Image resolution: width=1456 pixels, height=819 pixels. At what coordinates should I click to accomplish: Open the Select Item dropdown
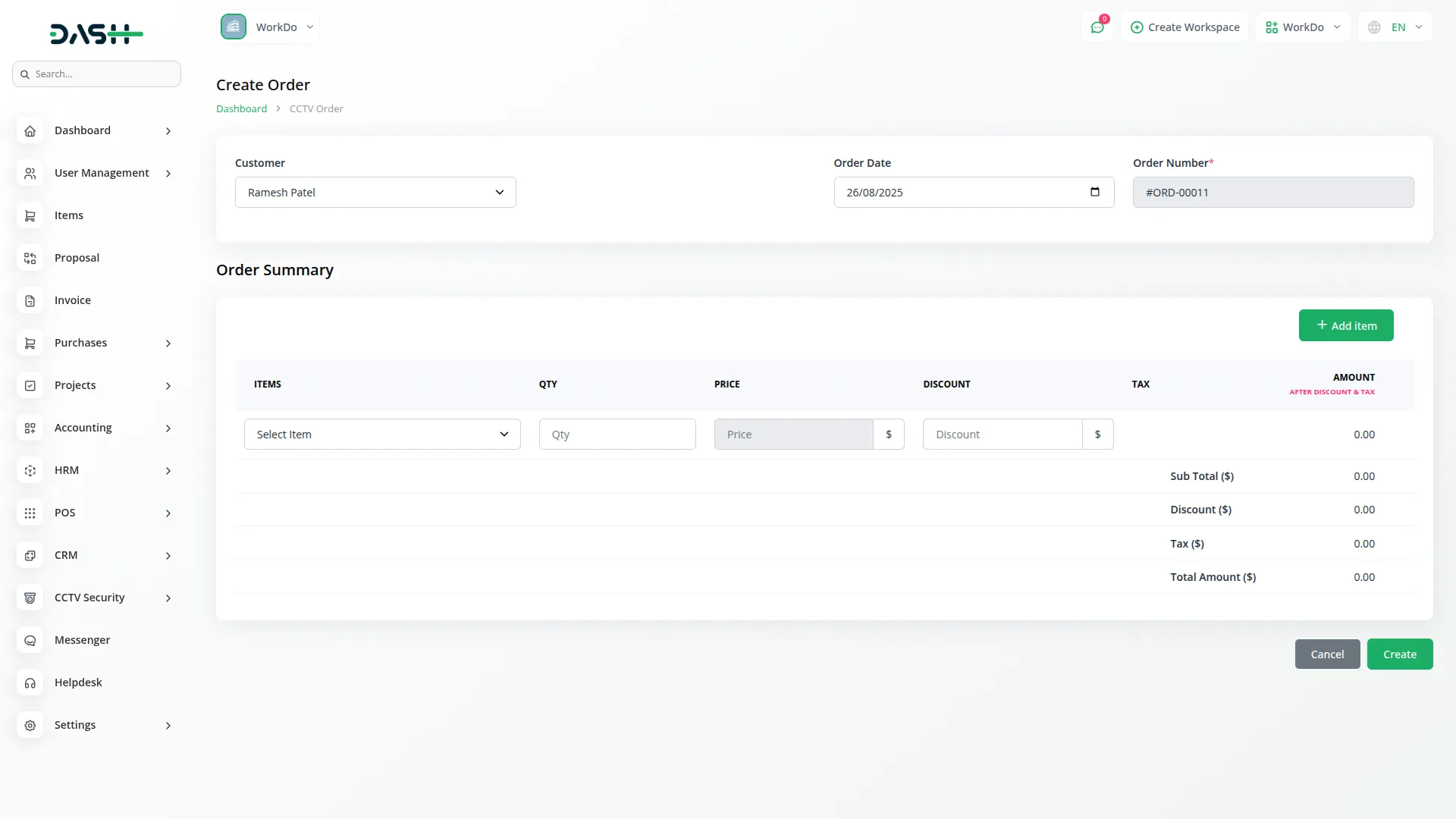(382, 435)
